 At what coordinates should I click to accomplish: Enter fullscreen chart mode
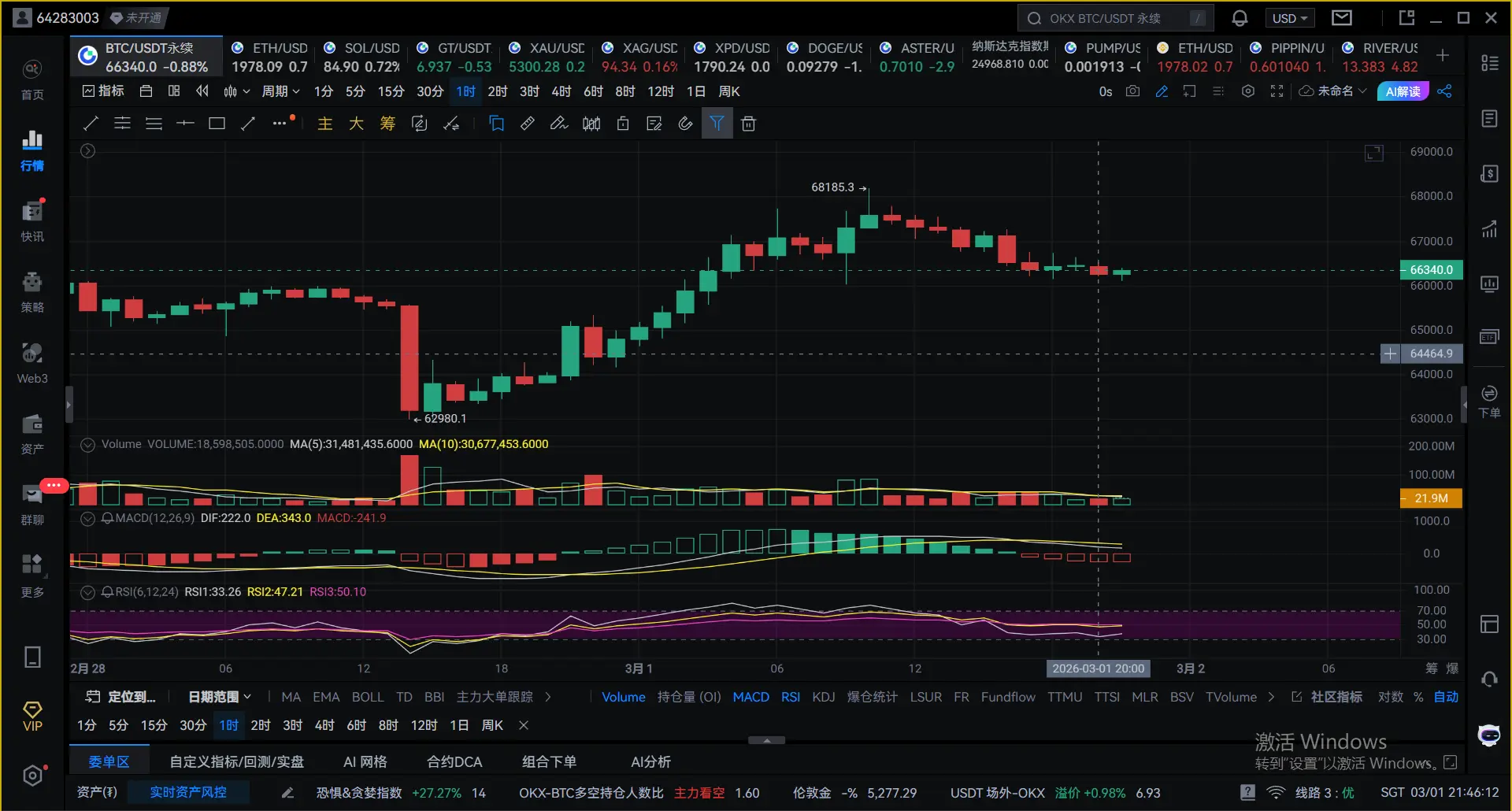(1277, 91)
